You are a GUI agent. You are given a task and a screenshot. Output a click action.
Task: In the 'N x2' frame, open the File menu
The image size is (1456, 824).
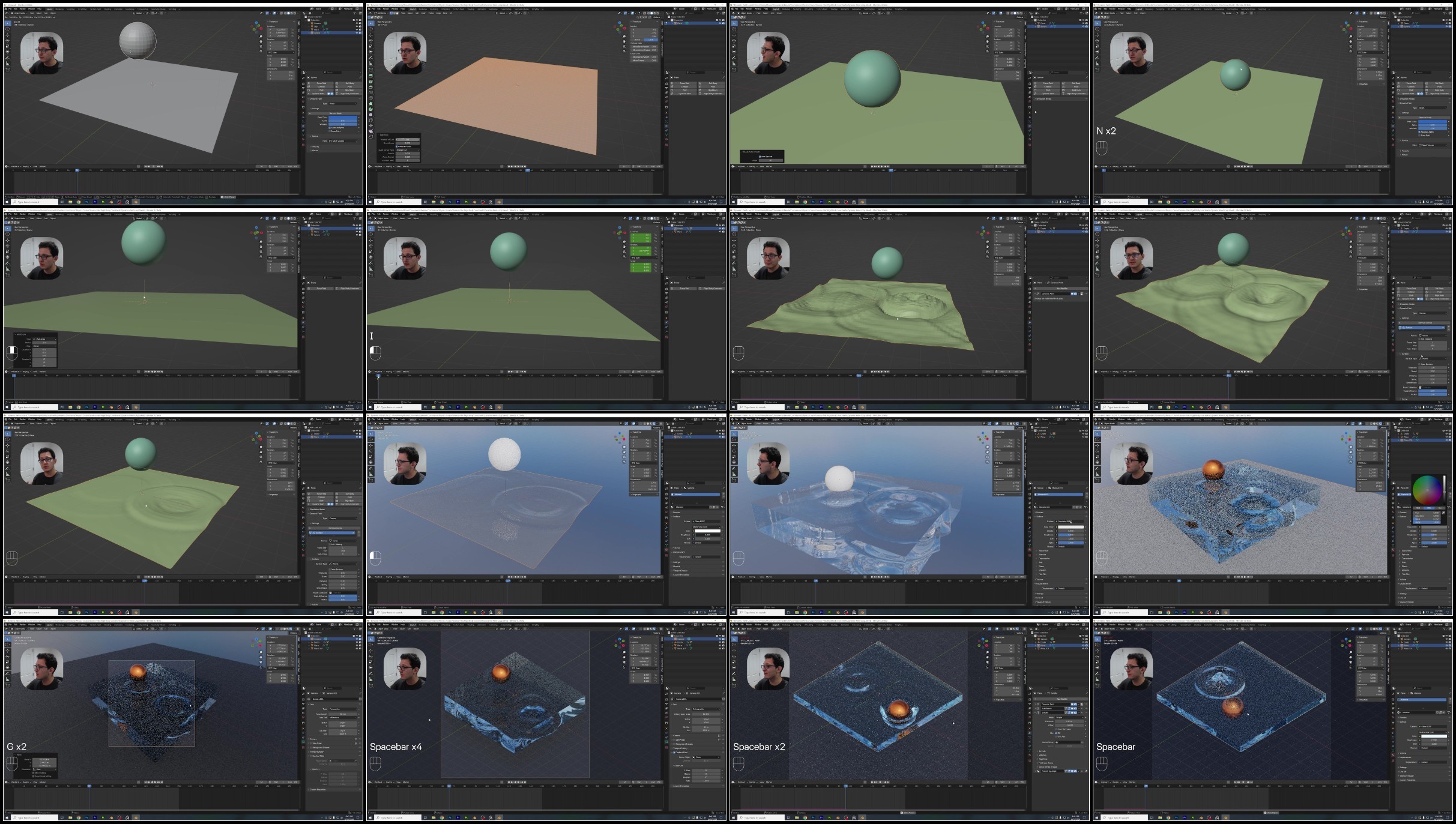(1099, 9)
